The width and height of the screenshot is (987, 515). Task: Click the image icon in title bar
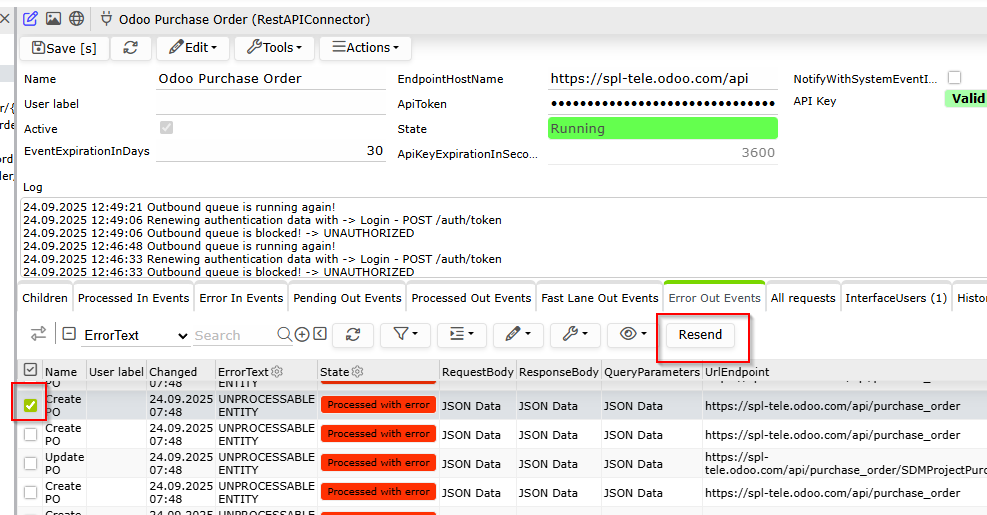coord(54,18)
